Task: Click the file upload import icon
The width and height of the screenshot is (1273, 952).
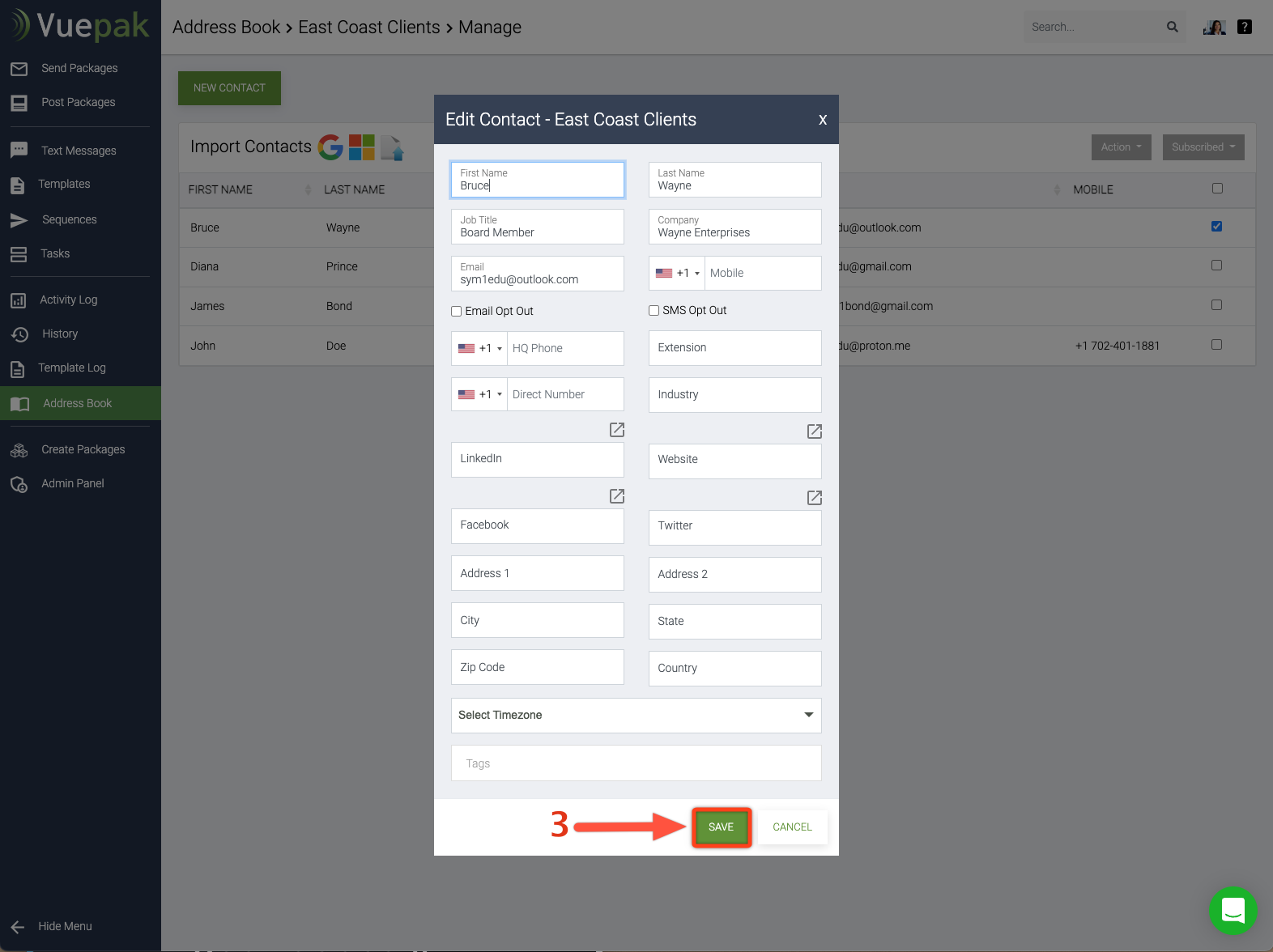Action: pos(392,147)
